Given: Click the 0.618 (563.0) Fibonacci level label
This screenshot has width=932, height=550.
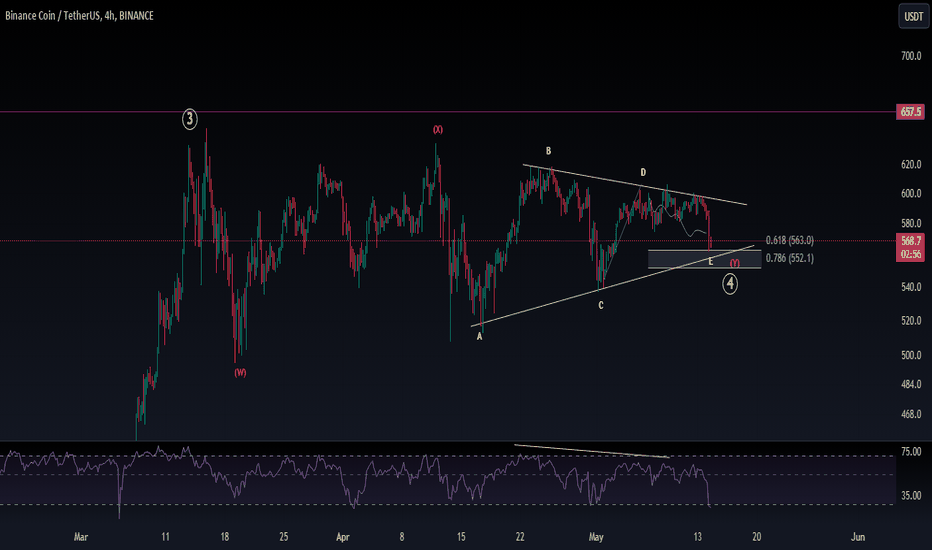Looking at the screenshot, I should tap(789, 240).
